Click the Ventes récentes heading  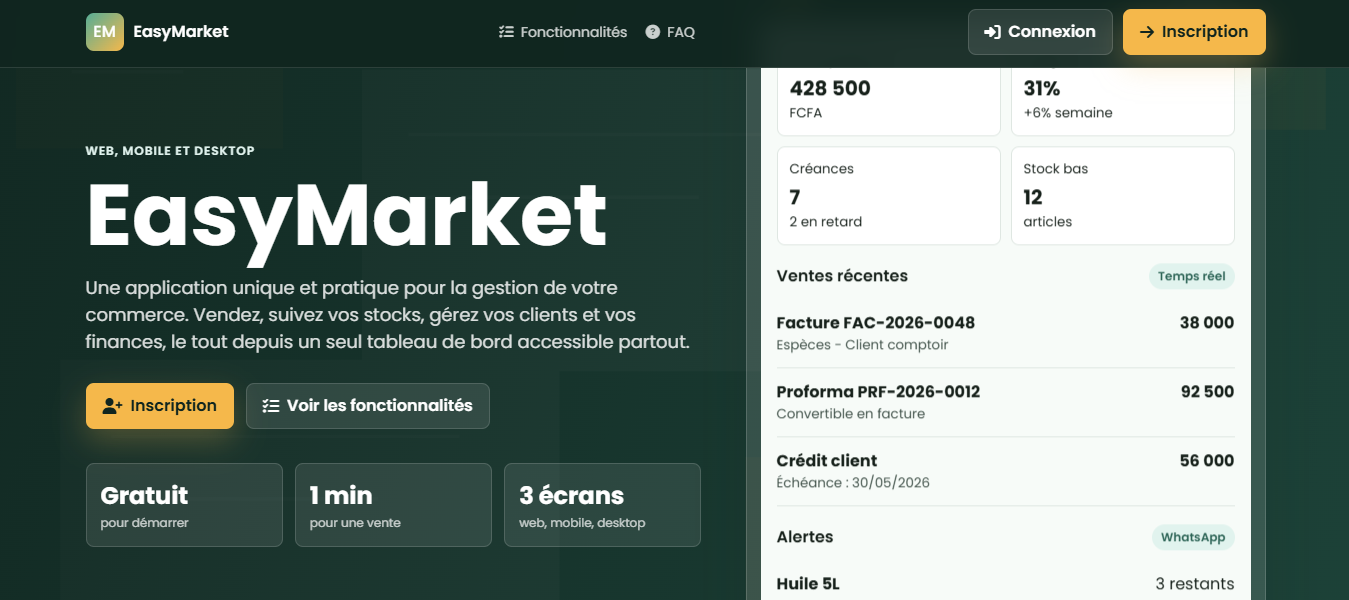coord(842,276)
